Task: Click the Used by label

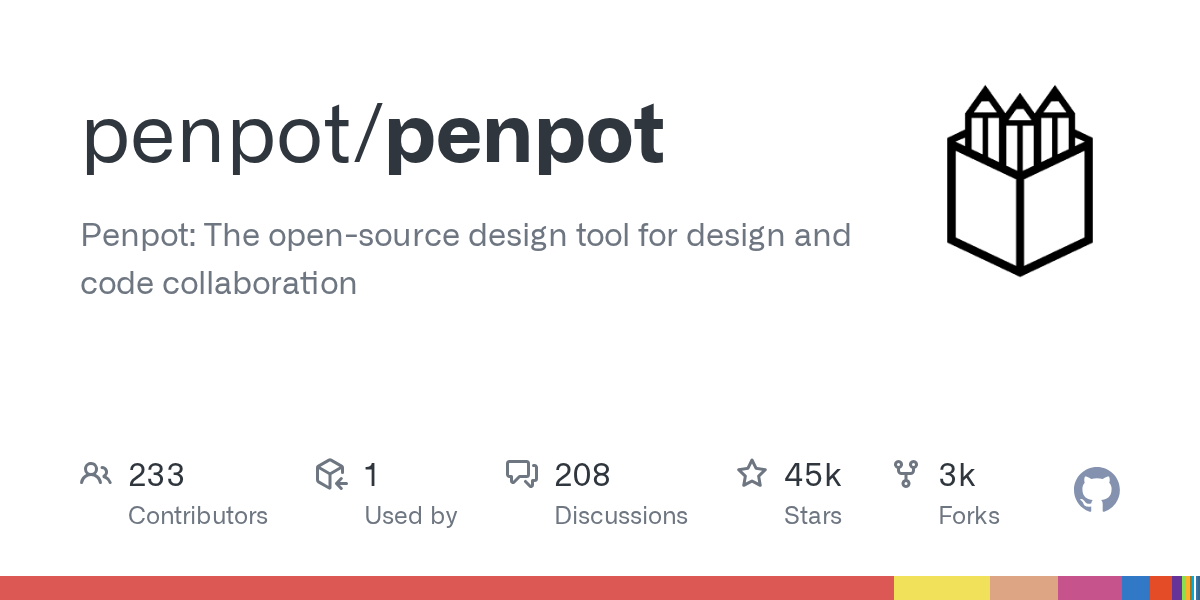Action: click(x=410, y=516)
